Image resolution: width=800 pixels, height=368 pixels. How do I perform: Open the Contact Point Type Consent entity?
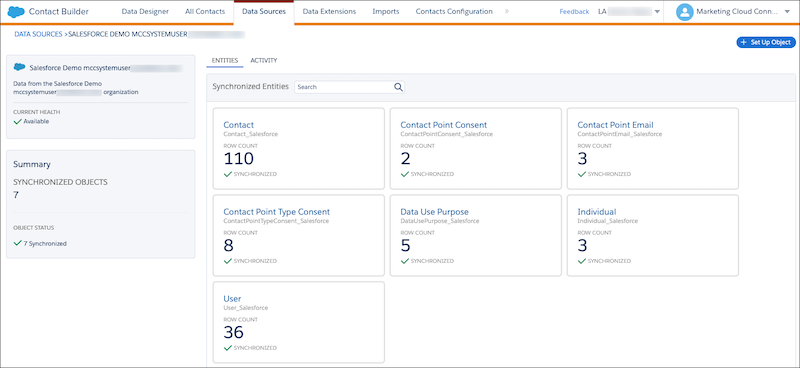click(x=277, y=212)
